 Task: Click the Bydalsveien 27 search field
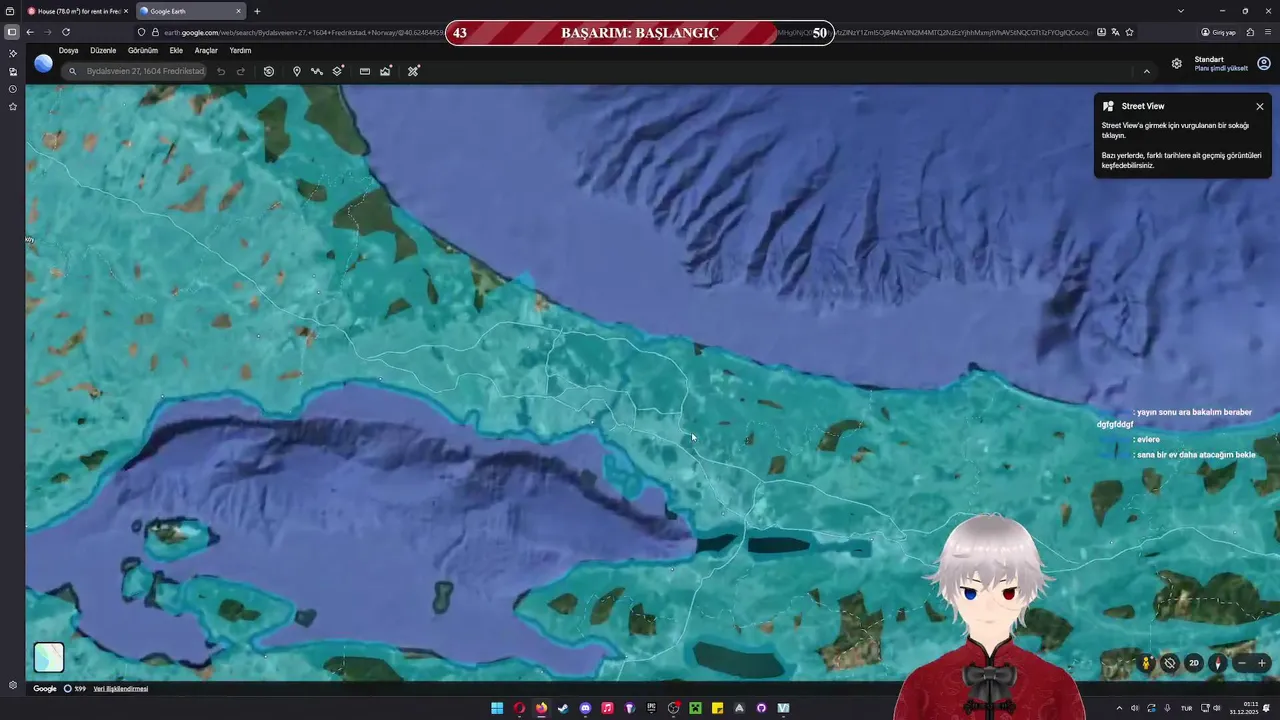tap(133, 71)
